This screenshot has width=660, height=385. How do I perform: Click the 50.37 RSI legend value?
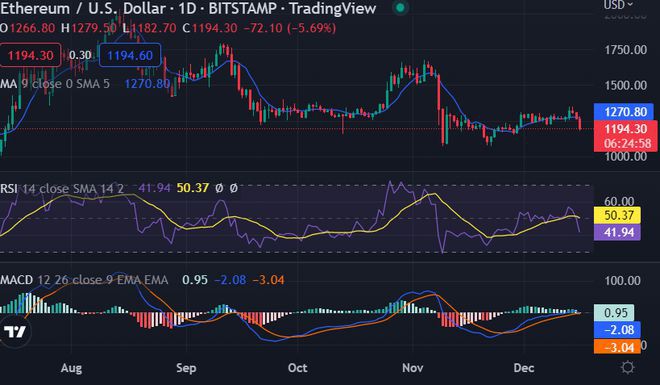[193, 188]
